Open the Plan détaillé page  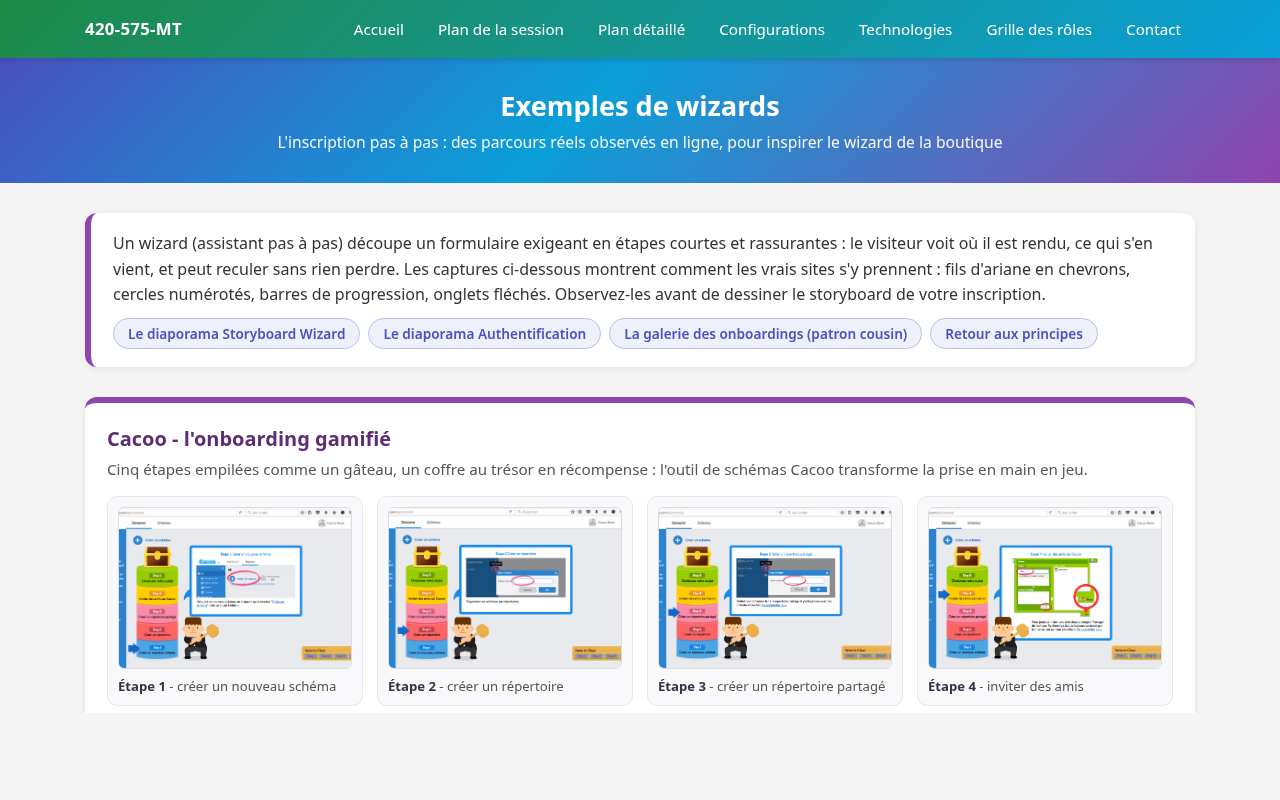(x=641, y=29)
